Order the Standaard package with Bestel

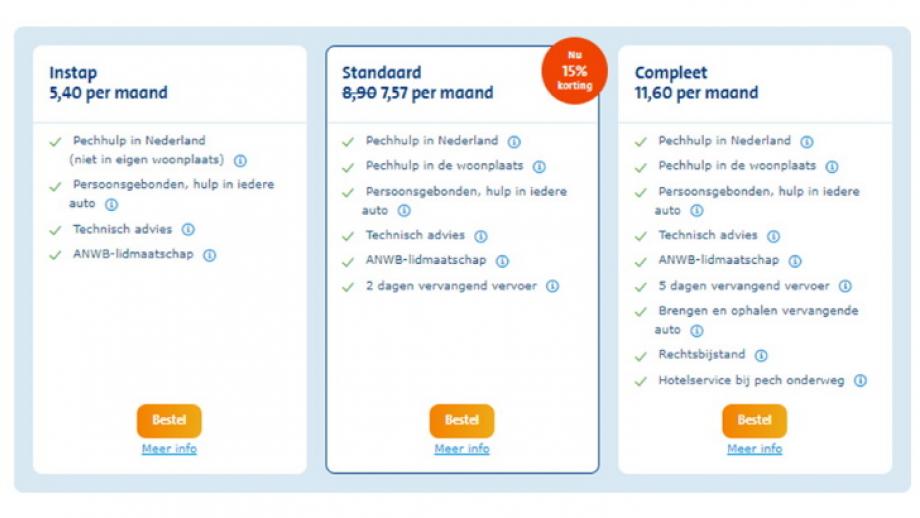click(462, 421)
